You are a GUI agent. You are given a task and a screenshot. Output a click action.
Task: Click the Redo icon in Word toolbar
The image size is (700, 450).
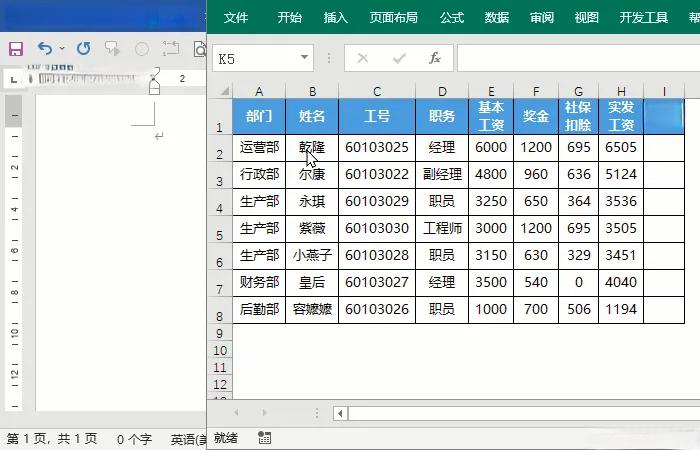pos(83,48)
